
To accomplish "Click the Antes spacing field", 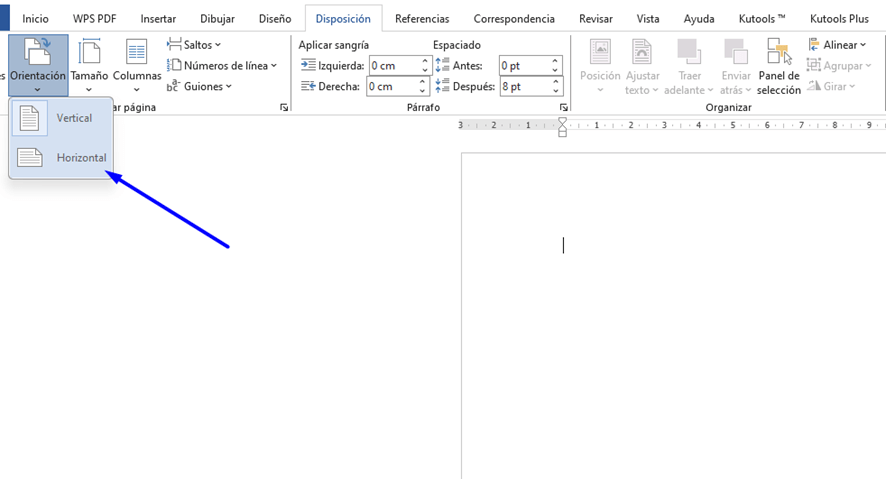I will coord(524,66).
